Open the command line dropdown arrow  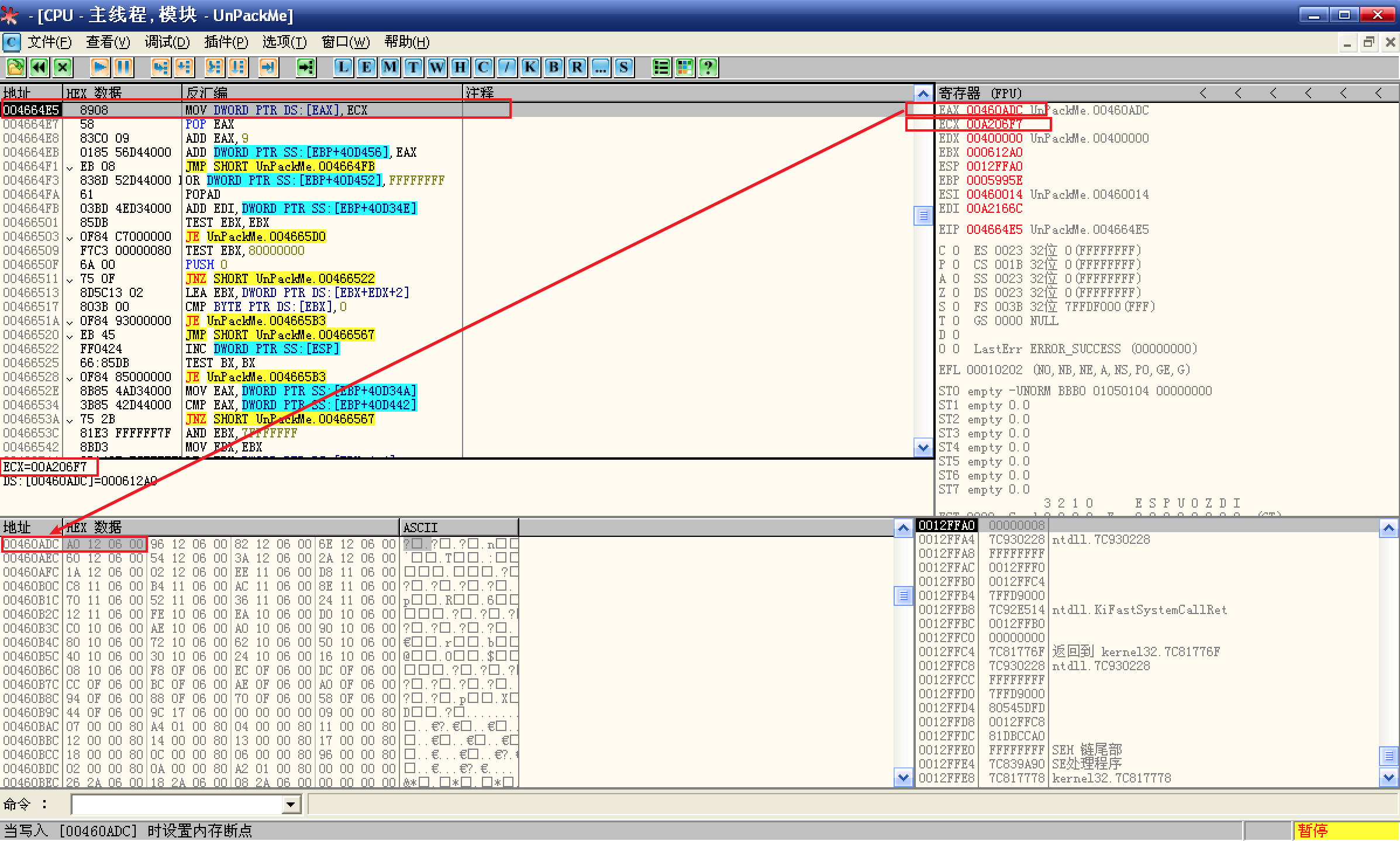(291, 805)
